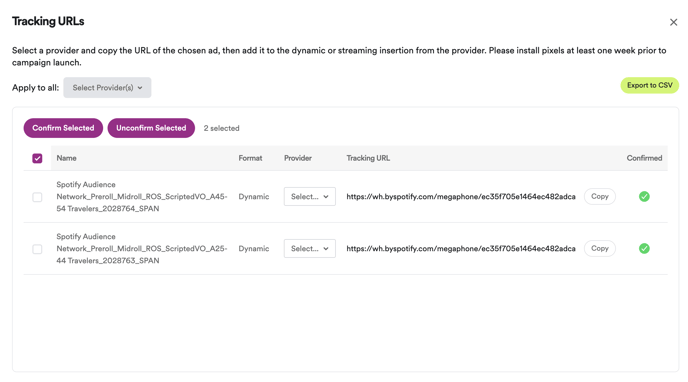
Task: Click green confirmed checkmark for A45-54 Travelers row
Action: click(644, 196)
